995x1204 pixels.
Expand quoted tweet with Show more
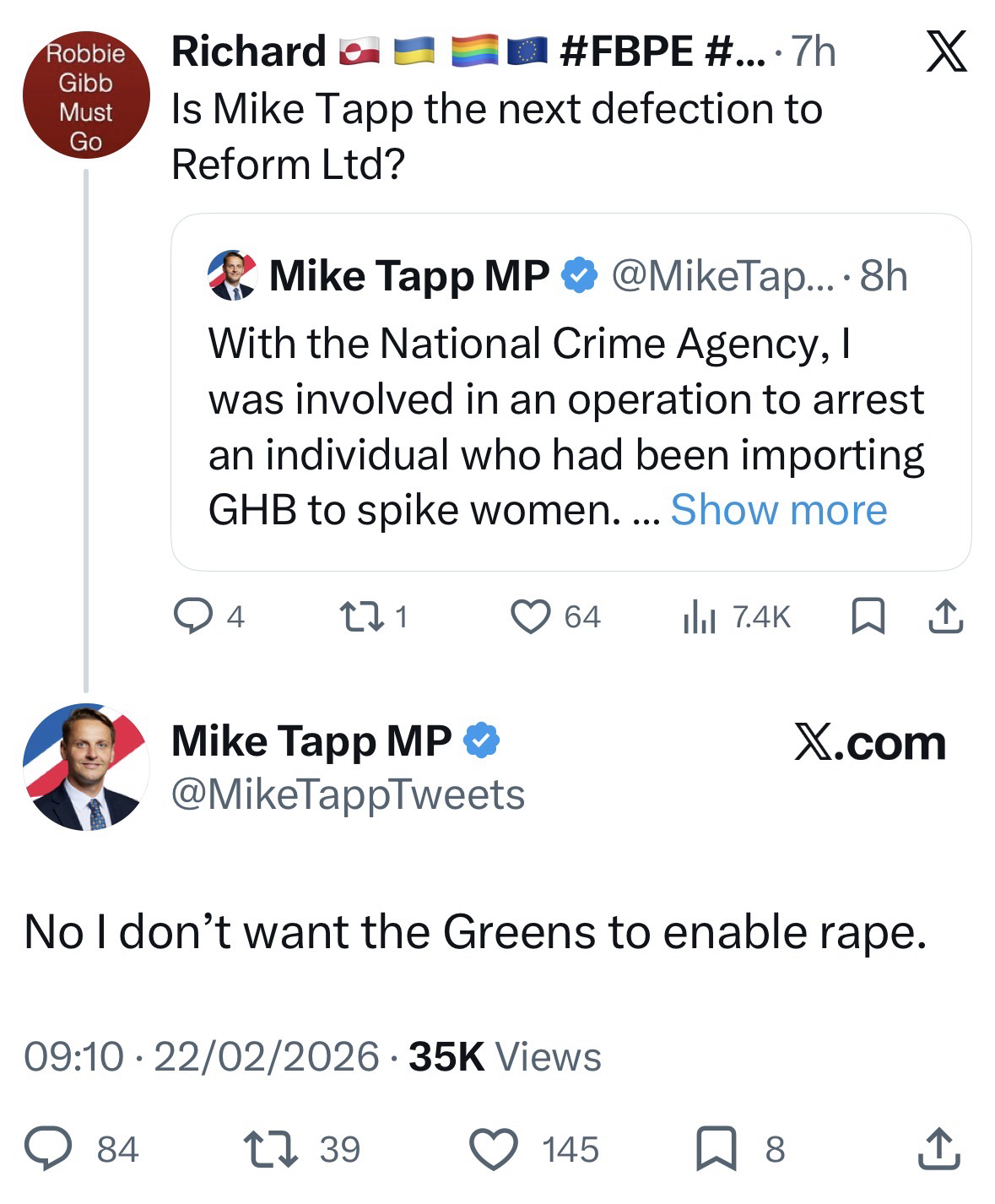tap(778, 510)
